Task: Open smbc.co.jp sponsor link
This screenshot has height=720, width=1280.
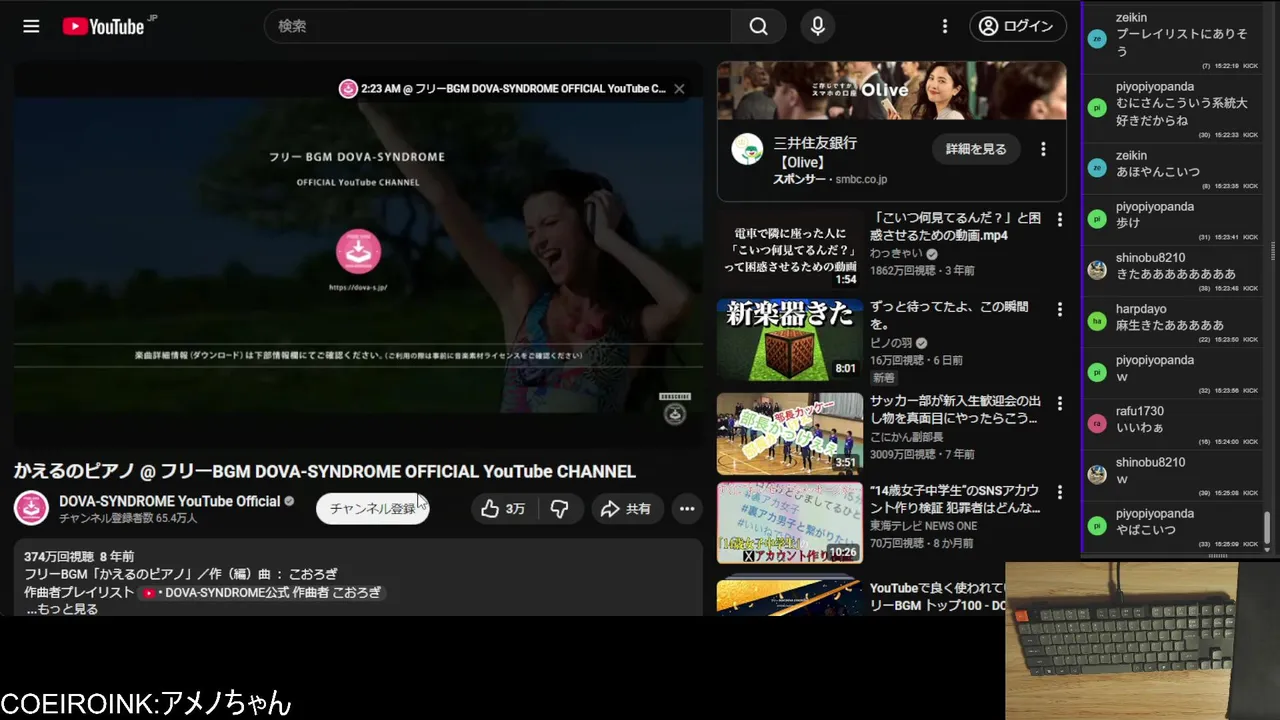Action: pyautogui.click(x=861, y=179)
